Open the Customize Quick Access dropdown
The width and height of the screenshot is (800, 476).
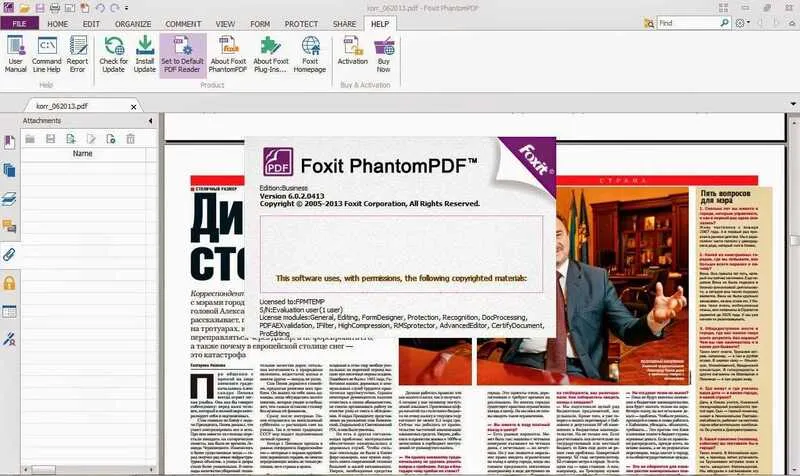tap(127, 8)
